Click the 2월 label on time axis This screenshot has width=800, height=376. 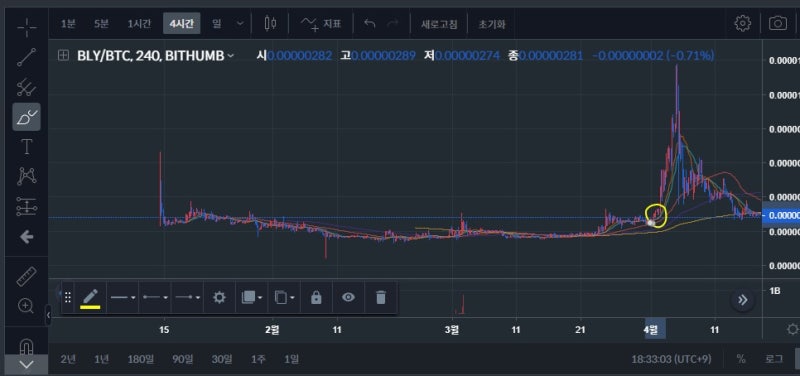click(272, 330)
